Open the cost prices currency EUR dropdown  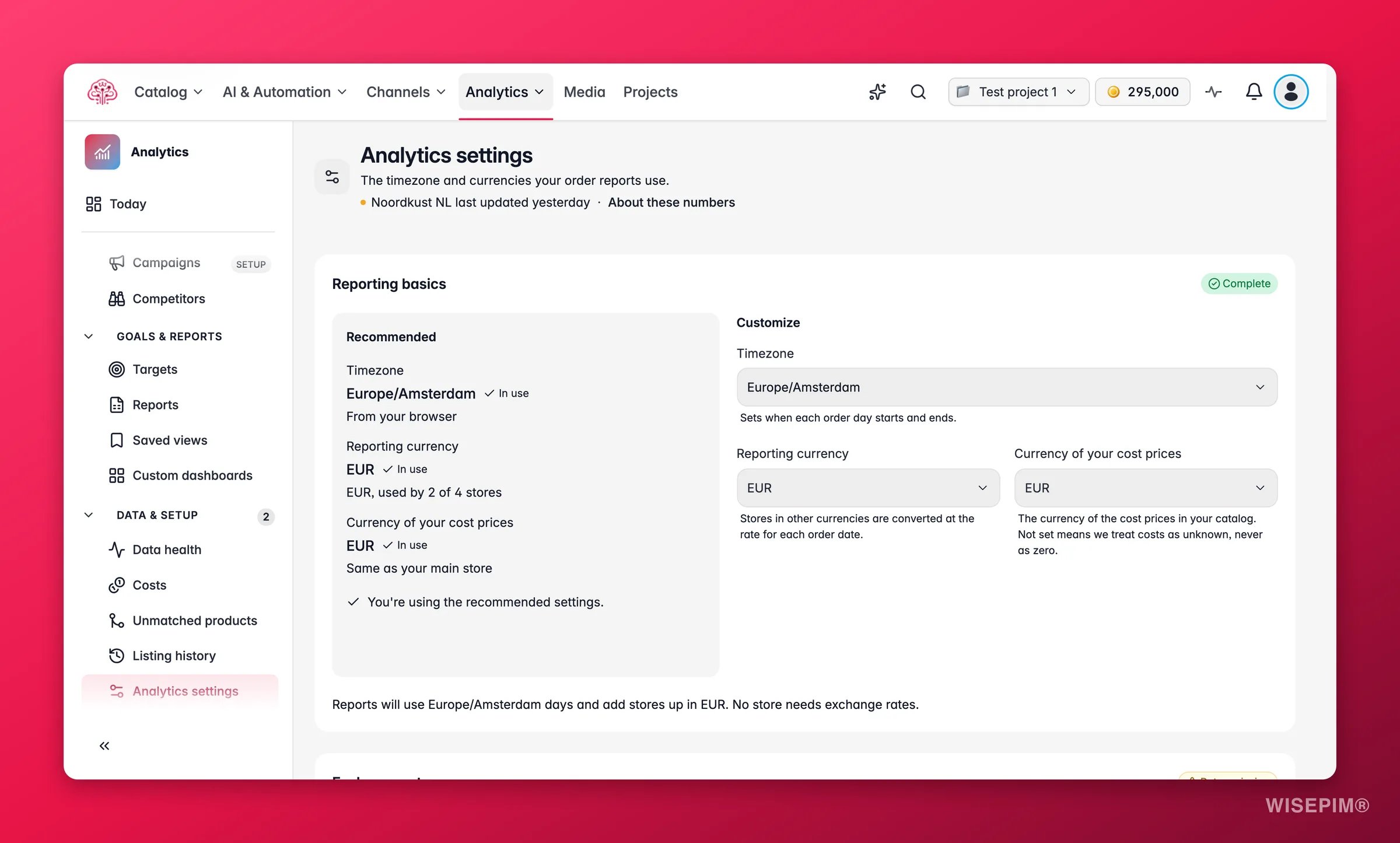pyautogui.click(x=1146, y=488)
